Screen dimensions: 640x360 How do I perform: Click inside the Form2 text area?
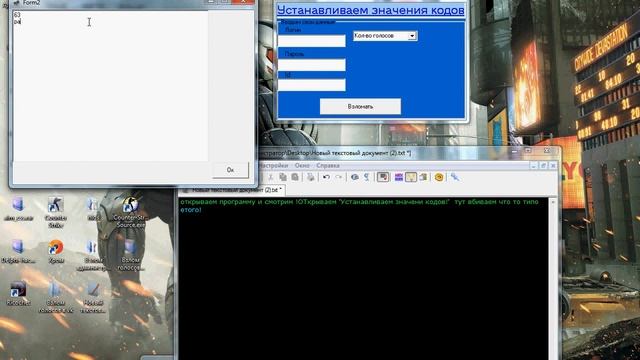point(110,86)
